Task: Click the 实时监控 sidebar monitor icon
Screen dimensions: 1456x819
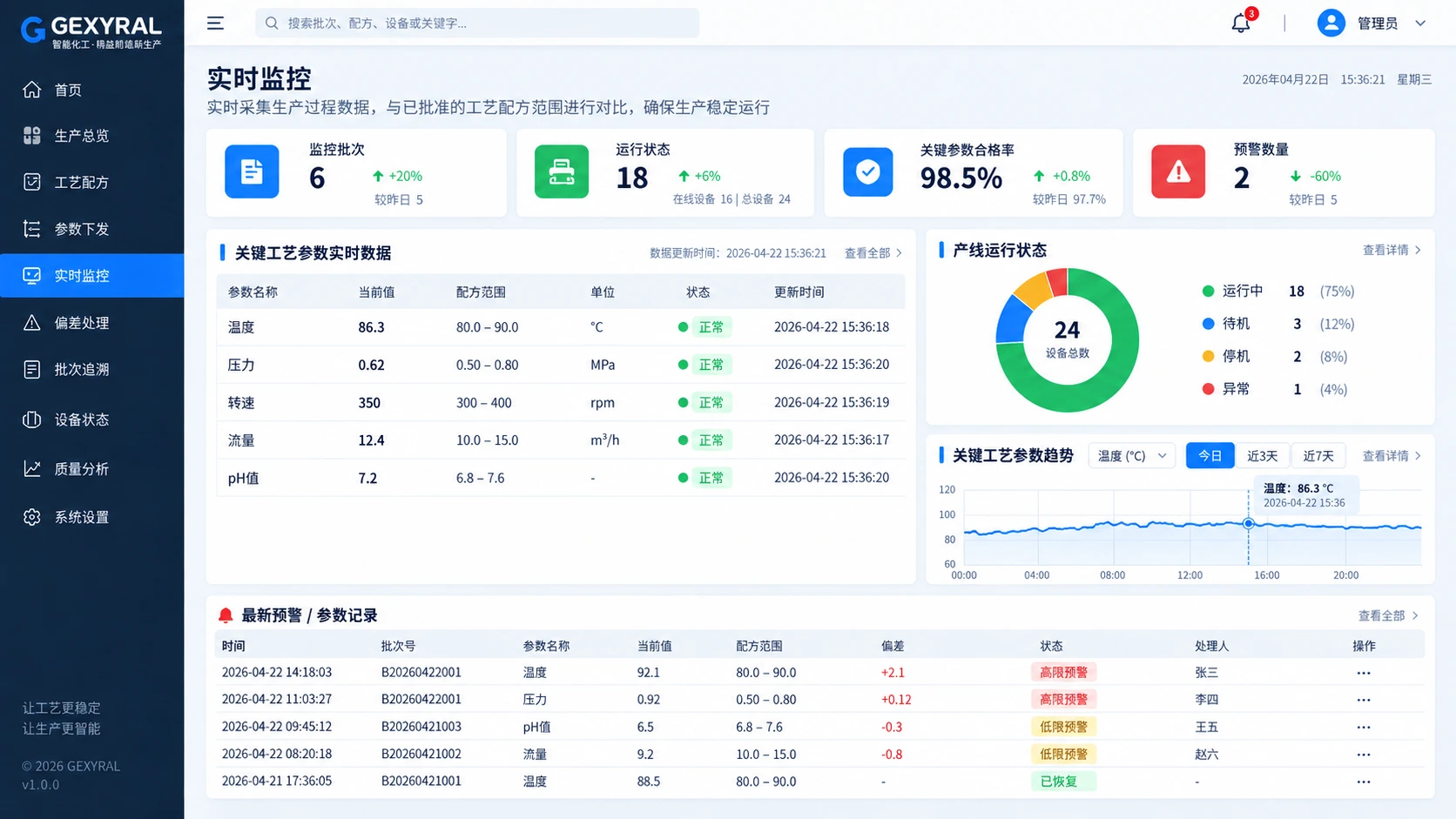Action: pos(32,276)
